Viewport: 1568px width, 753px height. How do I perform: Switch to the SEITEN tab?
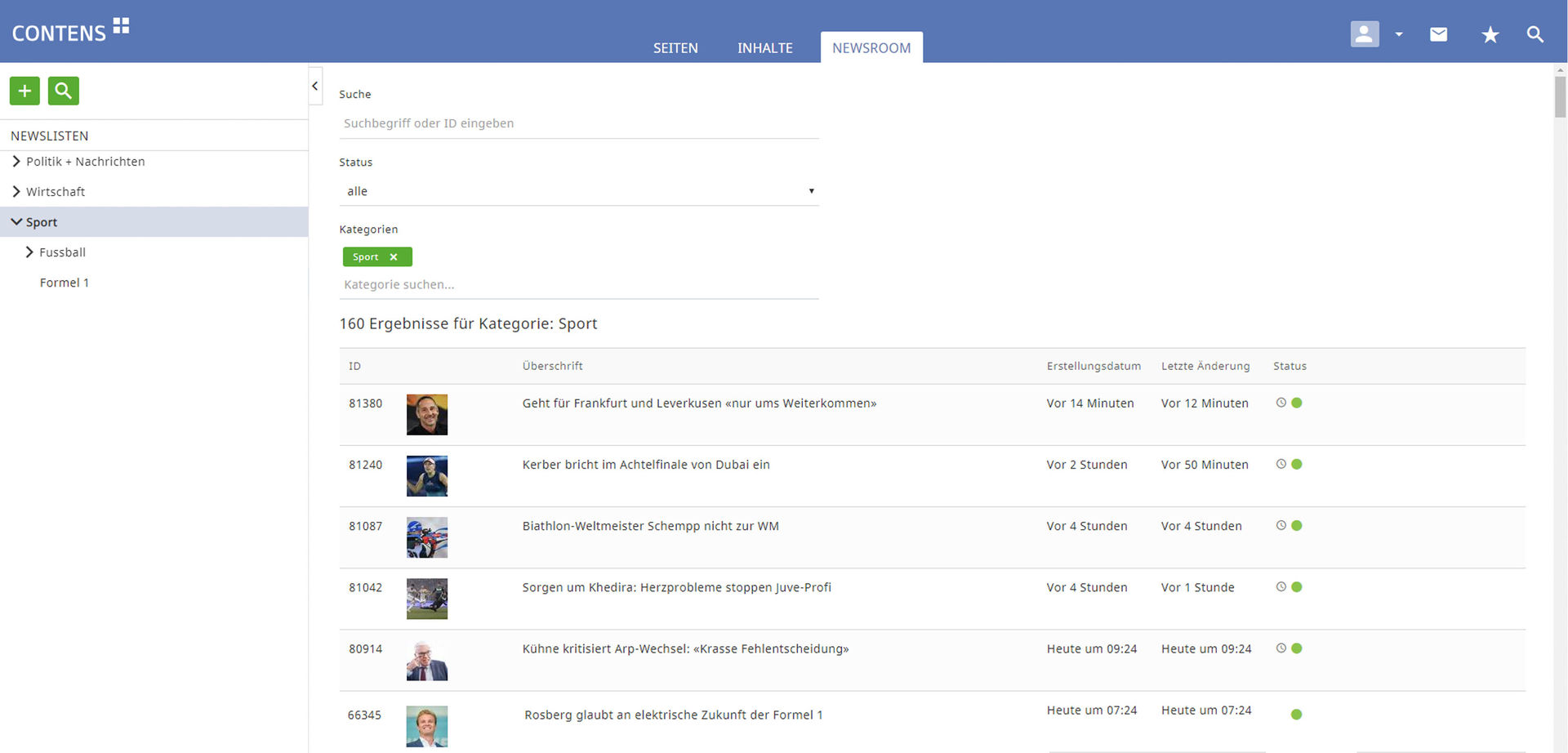pos(675,48)
